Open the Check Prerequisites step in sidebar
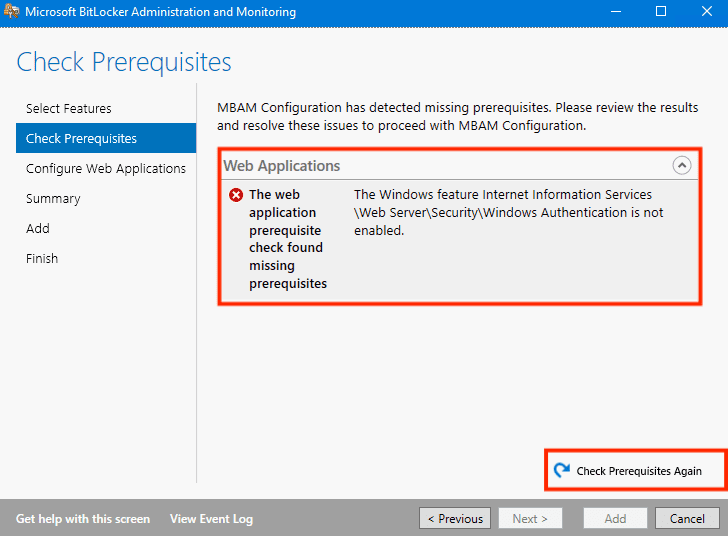728x536 pixels. 106,138
